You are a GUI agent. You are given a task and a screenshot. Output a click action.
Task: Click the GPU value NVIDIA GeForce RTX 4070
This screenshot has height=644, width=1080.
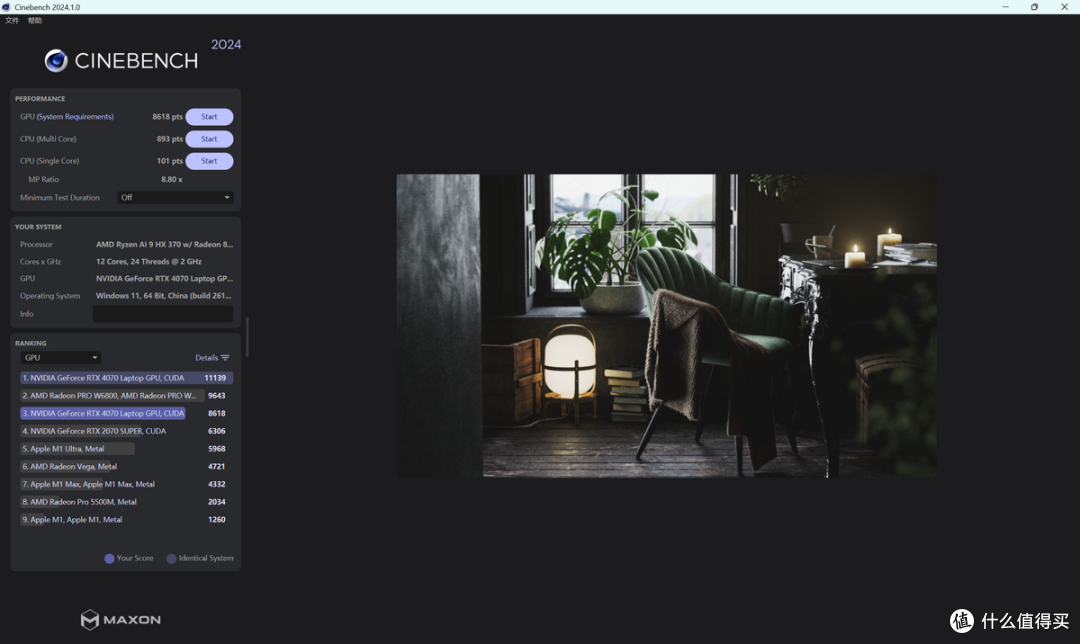[x=164, y=279]
